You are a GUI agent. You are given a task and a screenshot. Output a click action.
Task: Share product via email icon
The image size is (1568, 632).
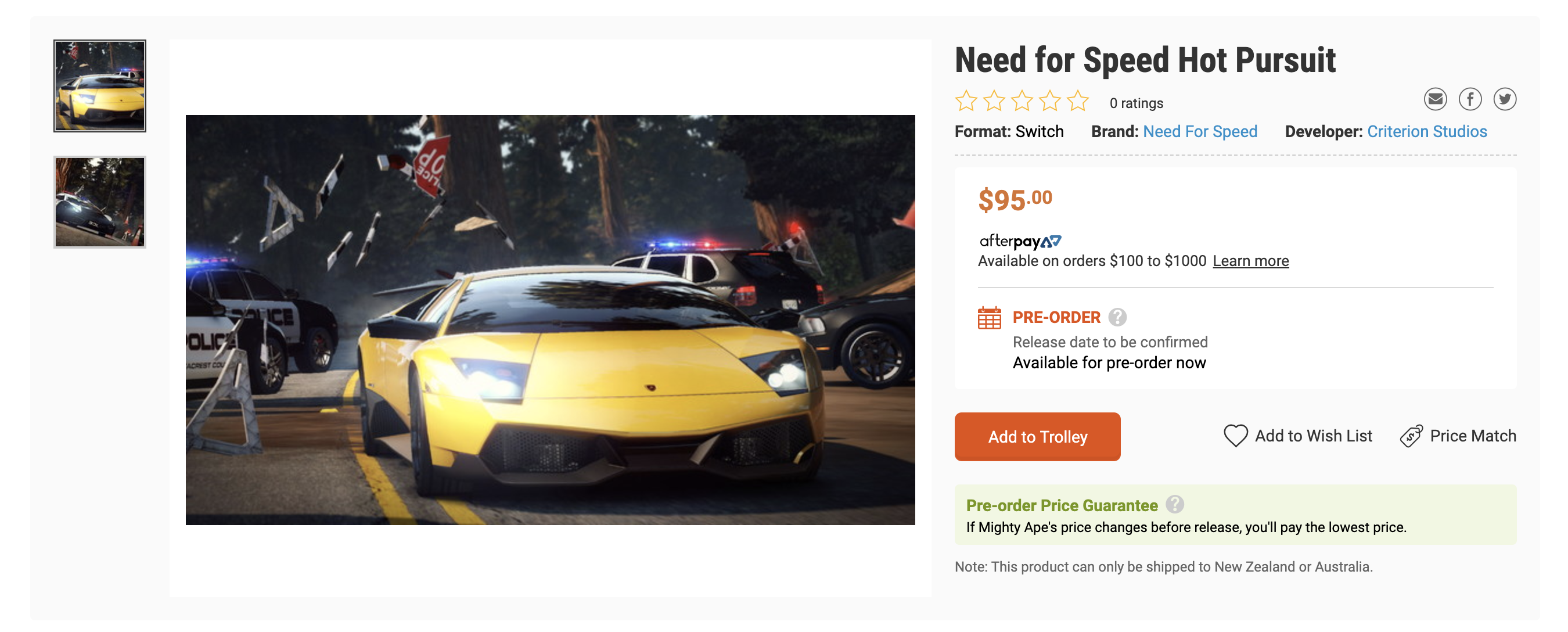pyautogui.click(x=1434, y=99)
